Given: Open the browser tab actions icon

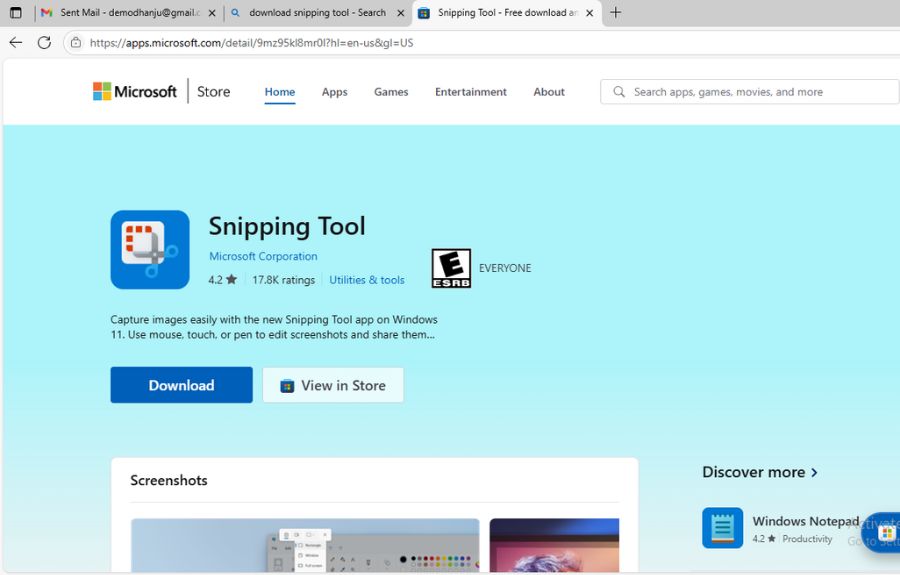Looking at the screenshot, I should [16, 13].
